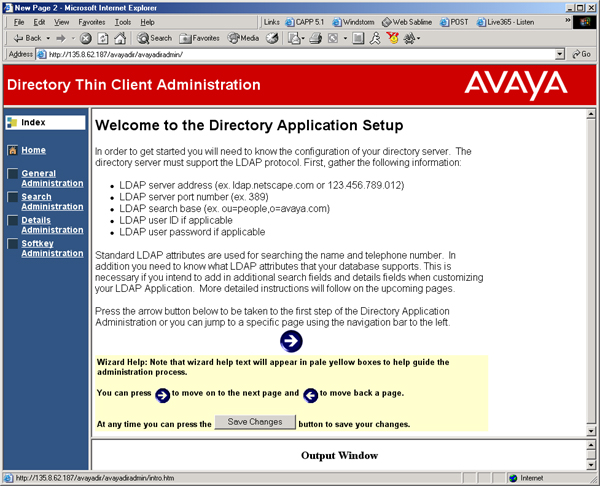This screenshot has height=486, width=600.
Task: Click the back-page arrow in Wizard Help
Action: [x=310, y=395]
